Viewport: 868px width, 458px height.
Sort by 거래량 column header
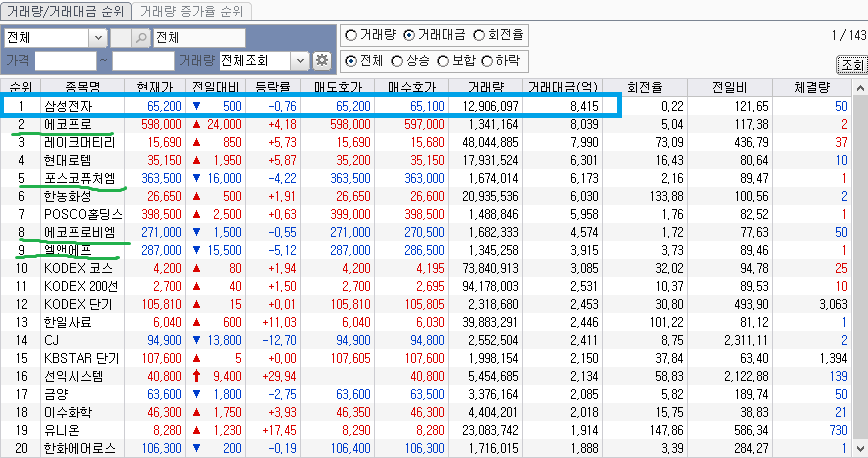tap(485, 87)
